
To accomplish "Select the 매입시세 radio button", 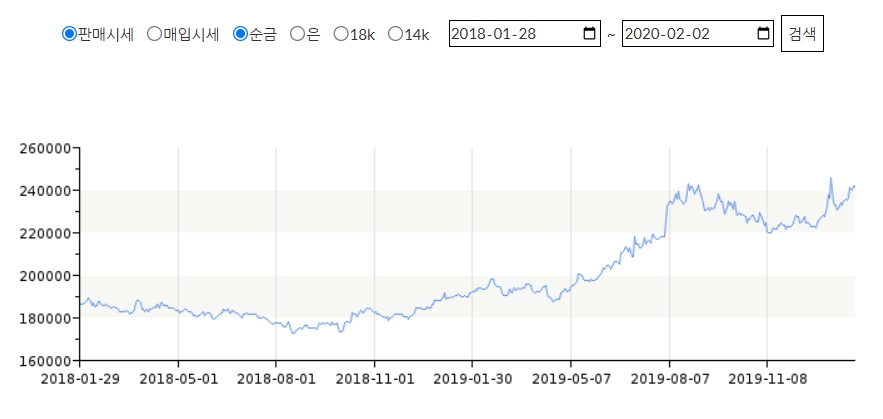I will tap(154, 34).
